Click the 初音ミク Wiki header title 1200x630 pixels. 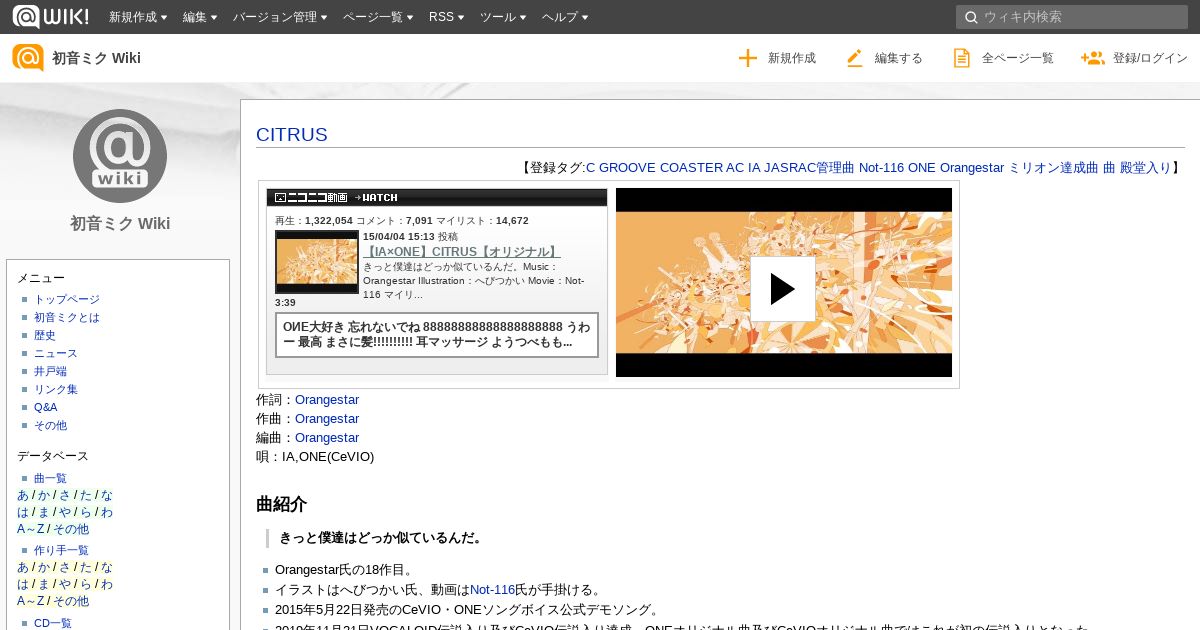[96, 58]
